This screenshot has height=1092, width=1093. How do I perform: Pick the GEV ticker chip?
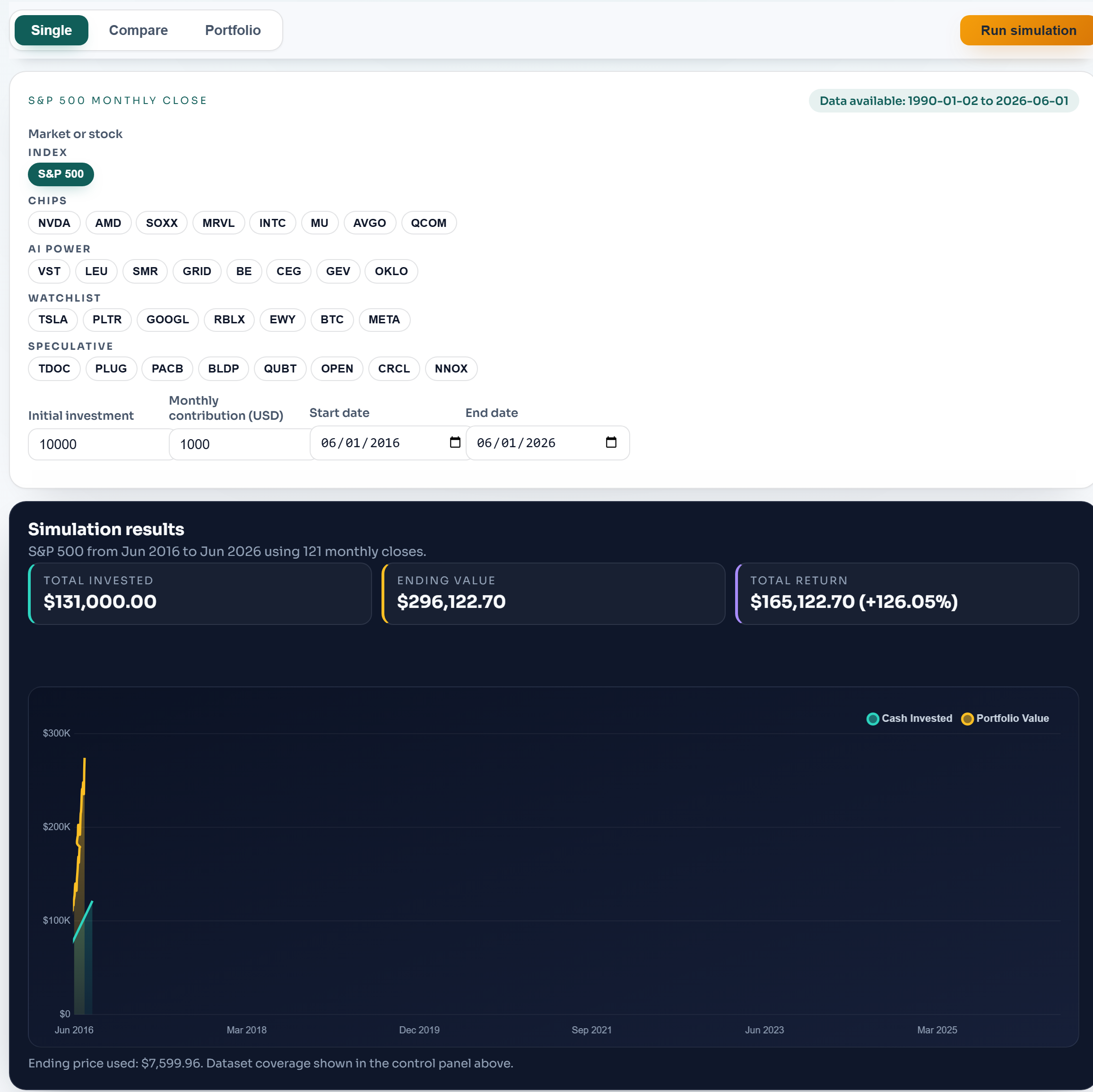pos(338,271)
